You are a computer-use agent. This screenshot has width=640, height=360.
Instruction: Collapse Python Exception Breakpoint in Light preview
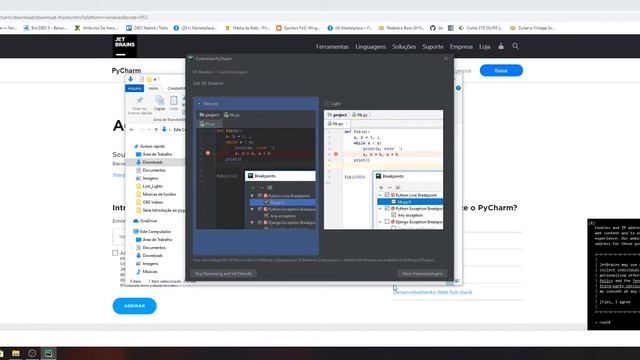380,208
